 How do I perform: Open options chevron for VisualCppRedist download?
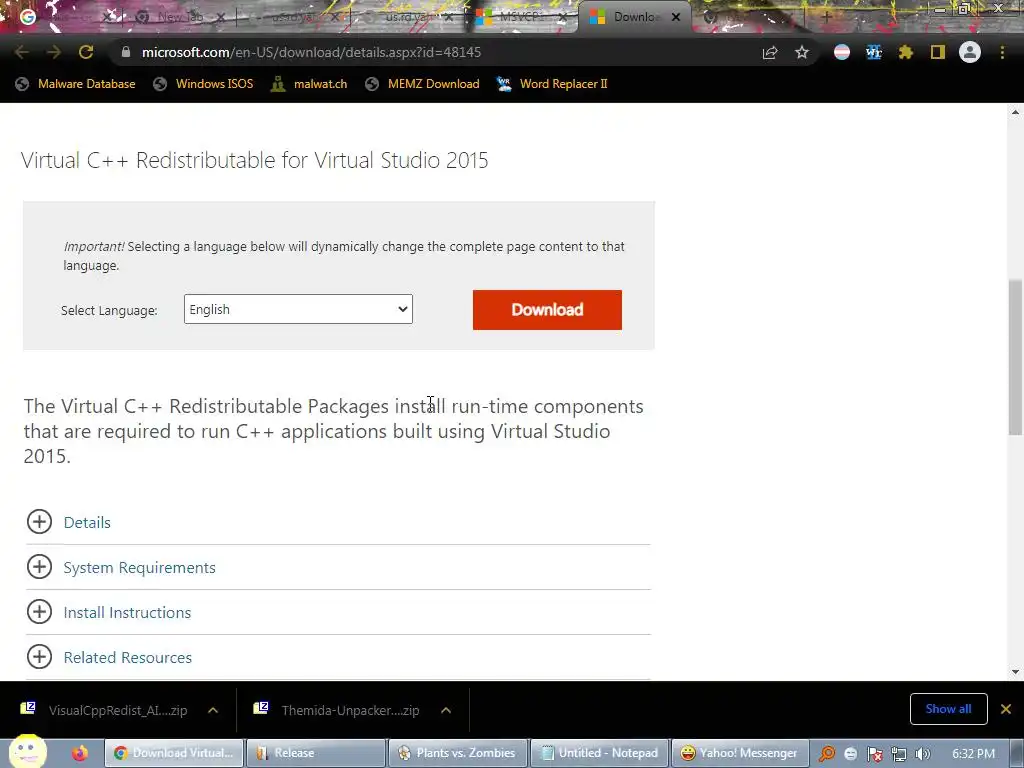[x=213, y=710]
